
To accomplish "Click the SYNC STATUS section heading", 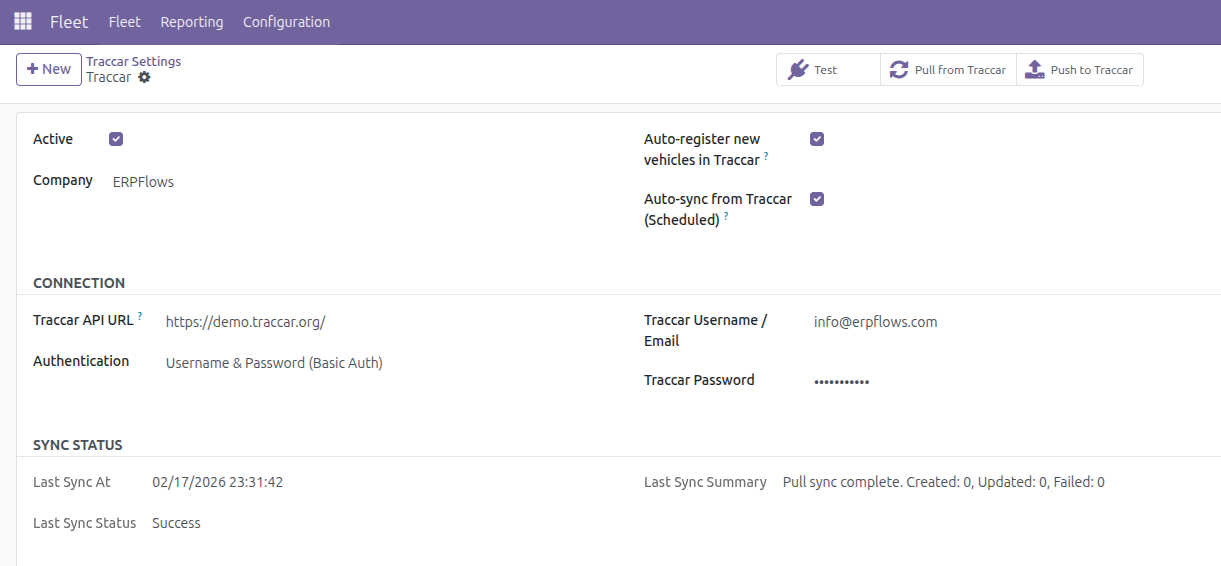I will (78, 445).
